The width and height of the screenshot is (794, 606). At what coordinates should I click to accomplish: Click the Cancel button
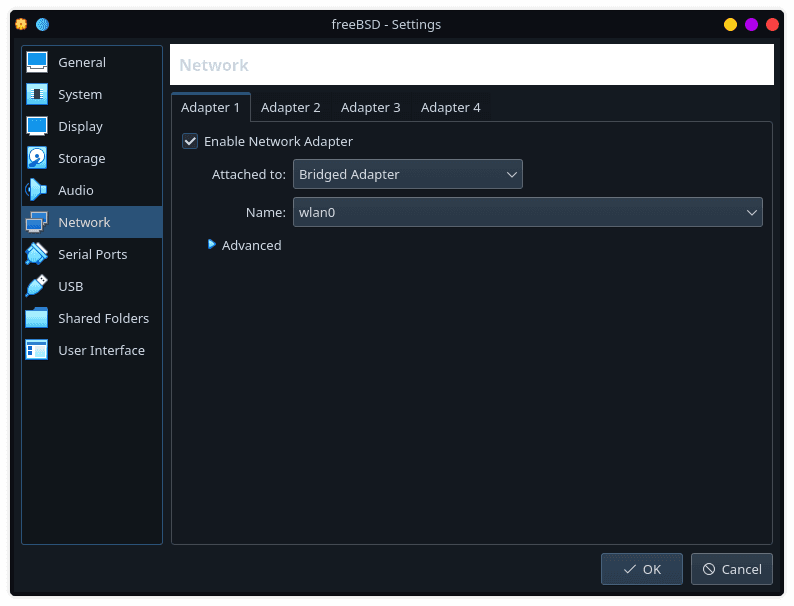[x=732, y=569]
